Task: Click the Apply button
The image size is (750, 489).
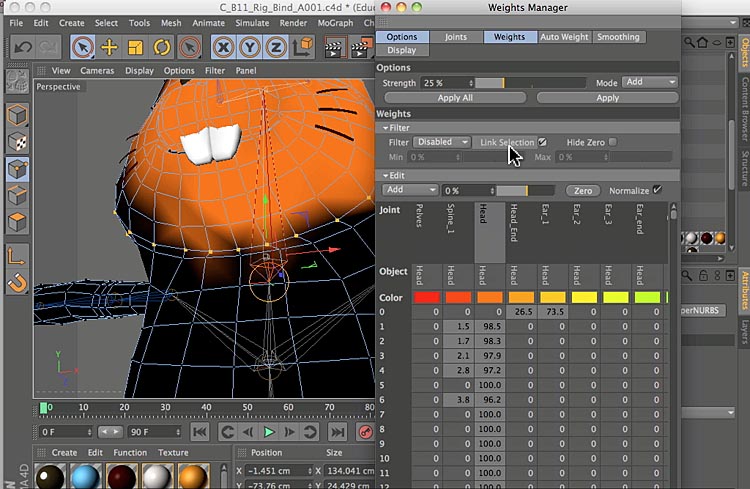Action: [x=607, y=98]
